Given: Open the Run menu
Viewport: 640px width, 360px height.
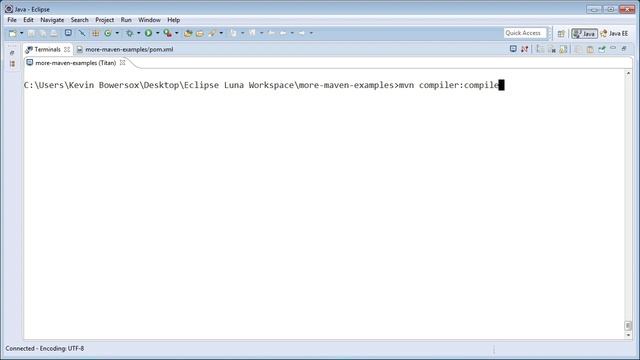Looking at the screenshot, I should tap(126, 20).
